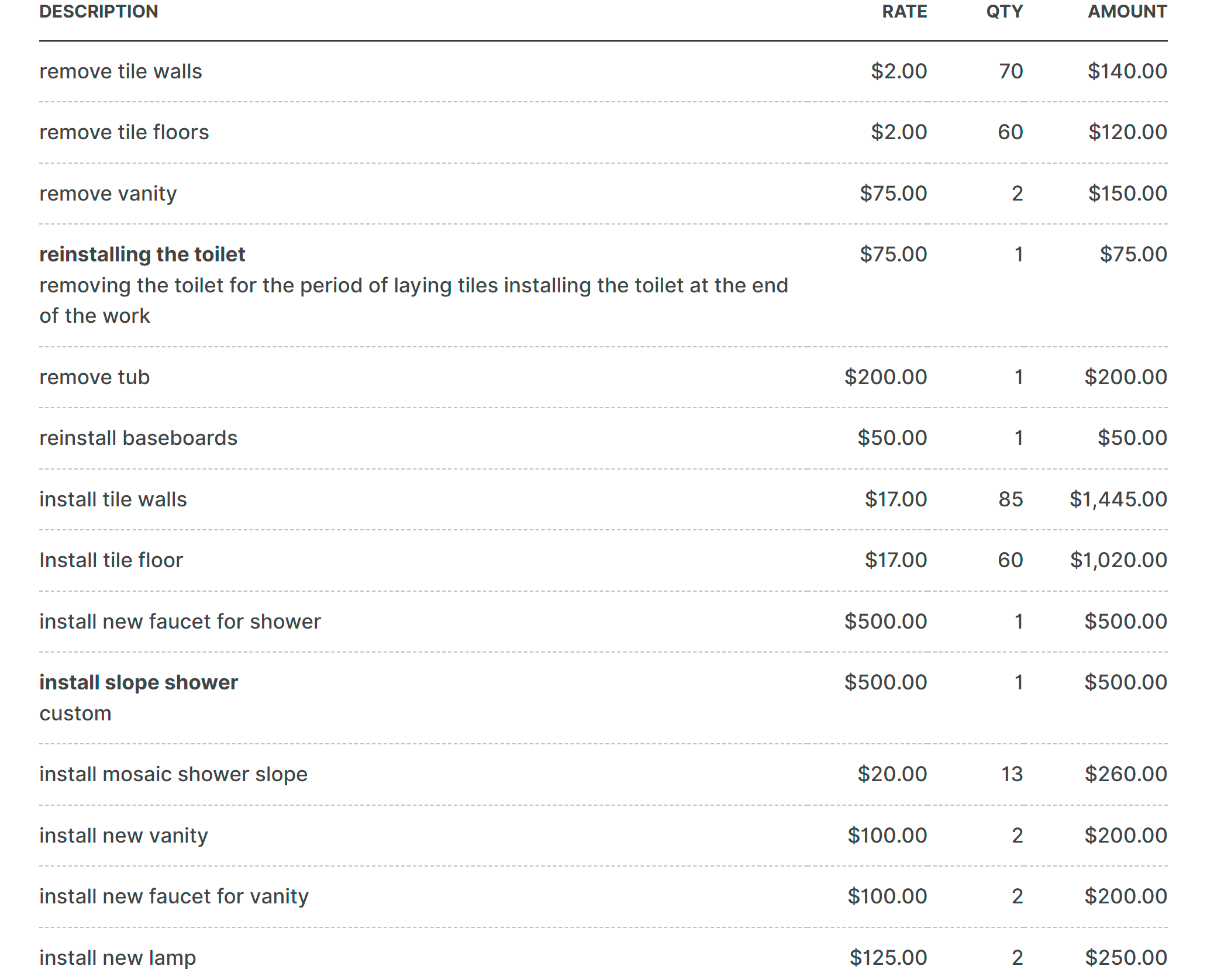Select the reinstalling the toilet line item
This screenshot has width=1207, height=980.
pos(142,254)
